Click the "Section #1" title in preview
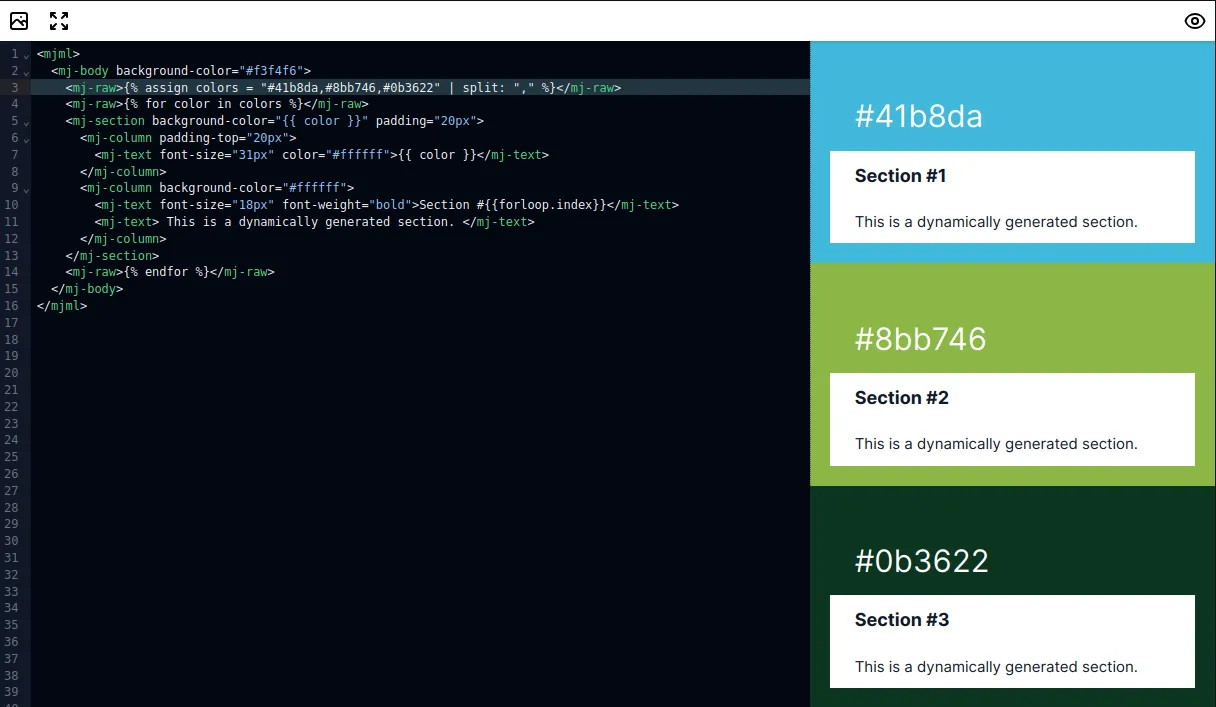The width and height of the screenshot is (1216, 707). pos(900,176)
